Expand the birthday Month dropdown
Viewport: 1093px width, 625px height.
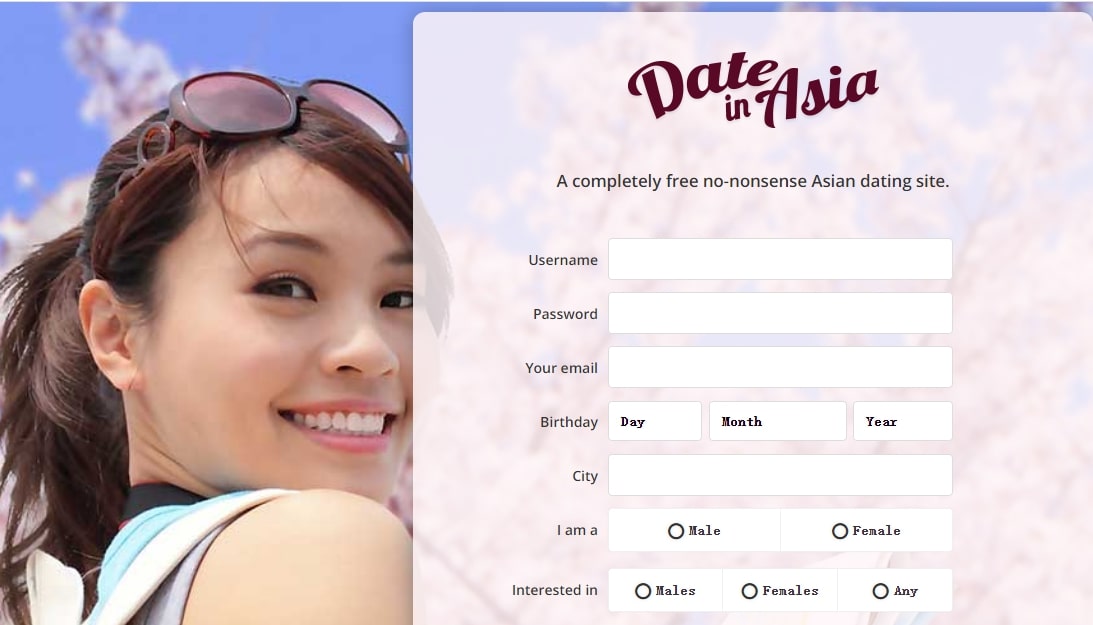pyautogui.click(x=777, y=421)
